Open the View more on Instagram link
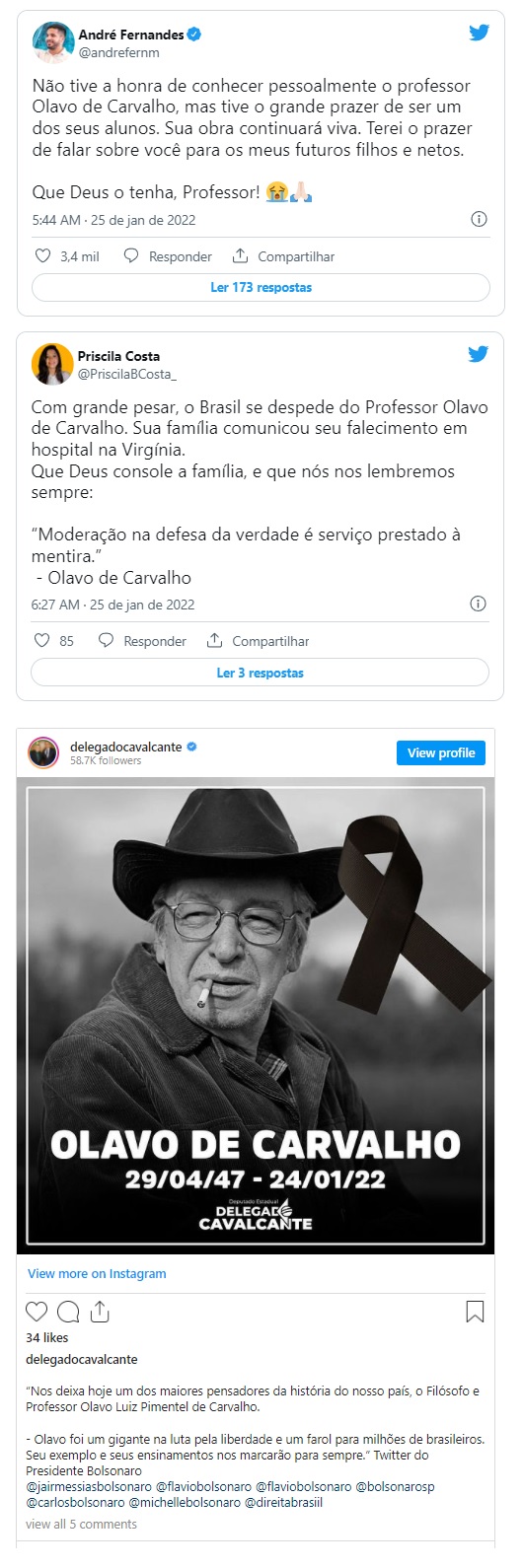This screenshot has width=523, height=1568. click(97, 1273)
